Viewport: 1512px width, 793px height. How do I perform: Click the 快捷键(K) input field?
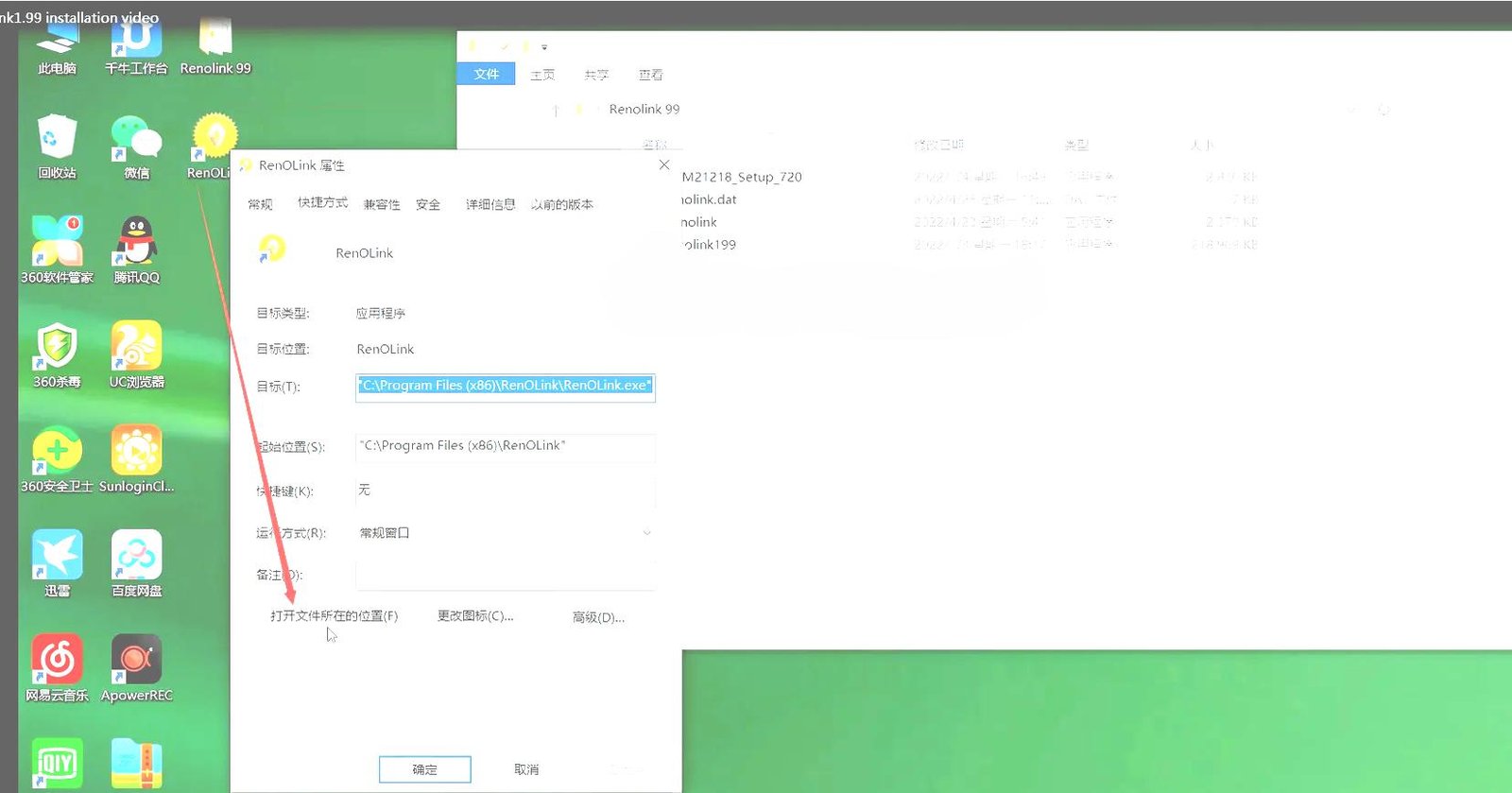(x=506, y=491)
